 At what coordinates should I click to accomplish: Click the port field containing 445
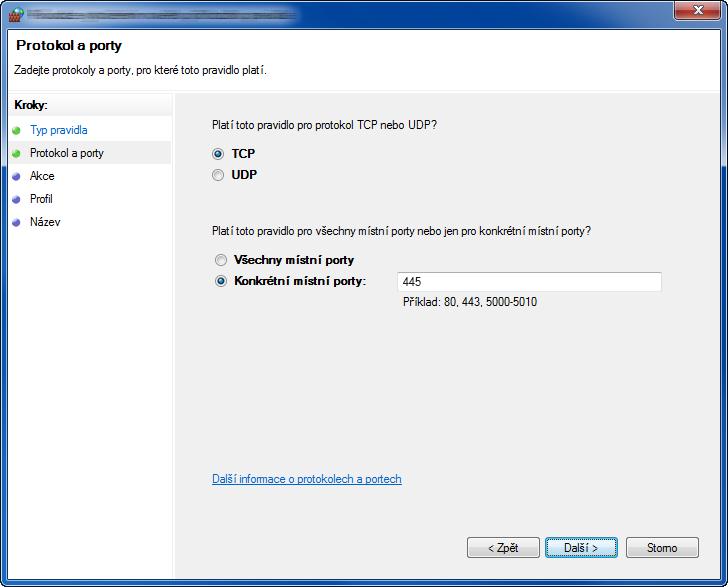pos(529,282)
